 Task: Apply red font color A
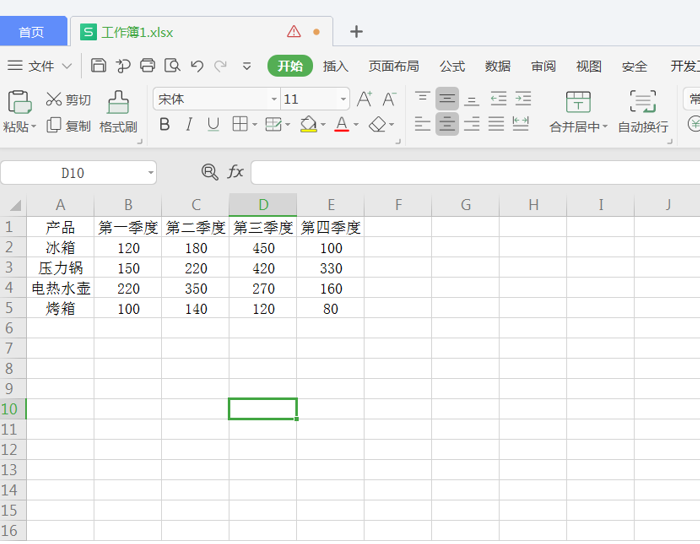pos(342,124)
